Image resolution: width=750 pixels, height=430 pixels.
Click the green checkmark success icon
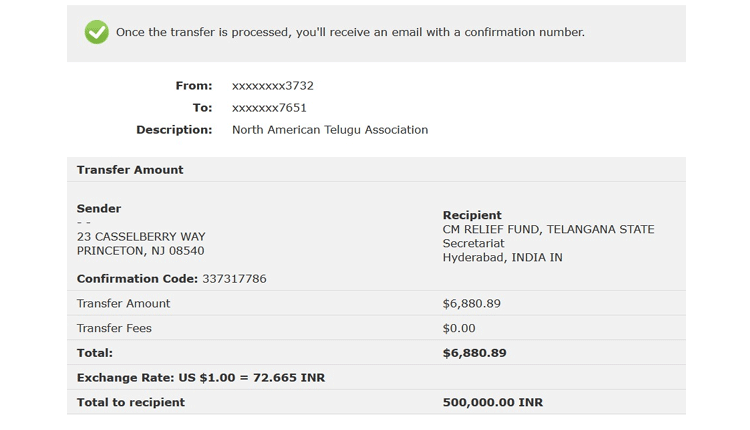click(97, 32)
